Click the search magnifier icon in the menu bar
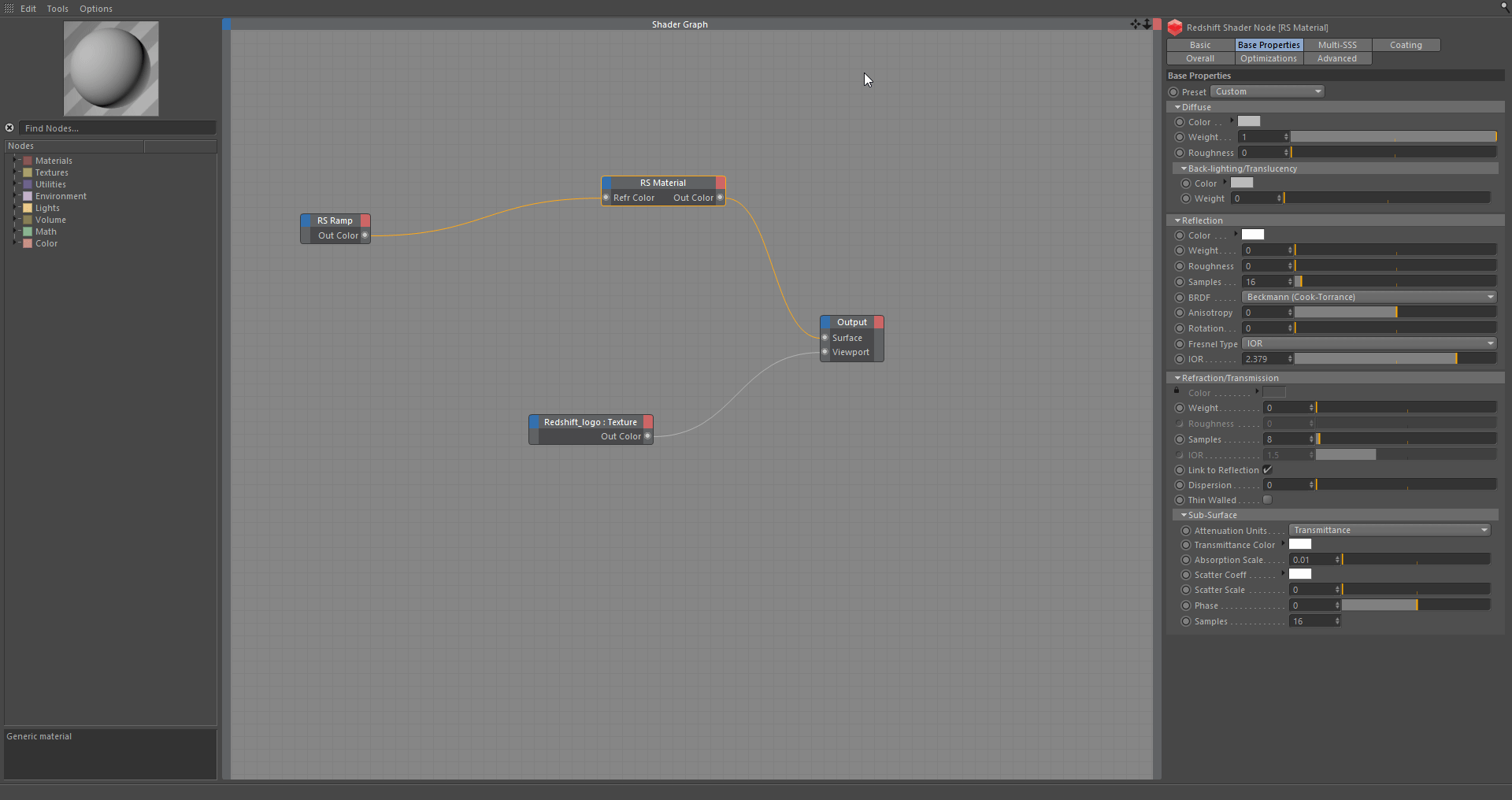This screenshot has width=1512, height=800. pos(1505,7)
